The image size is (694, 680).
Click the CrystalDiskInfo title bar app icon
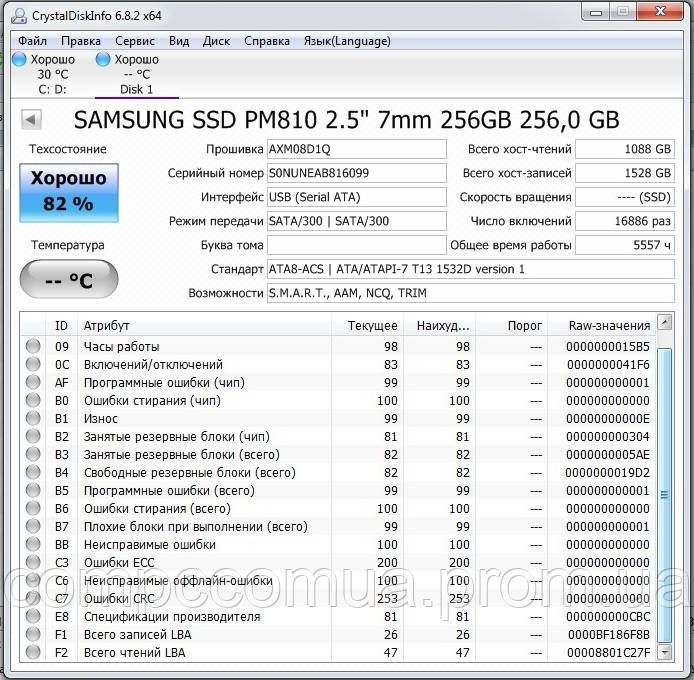tap(19, 15)
